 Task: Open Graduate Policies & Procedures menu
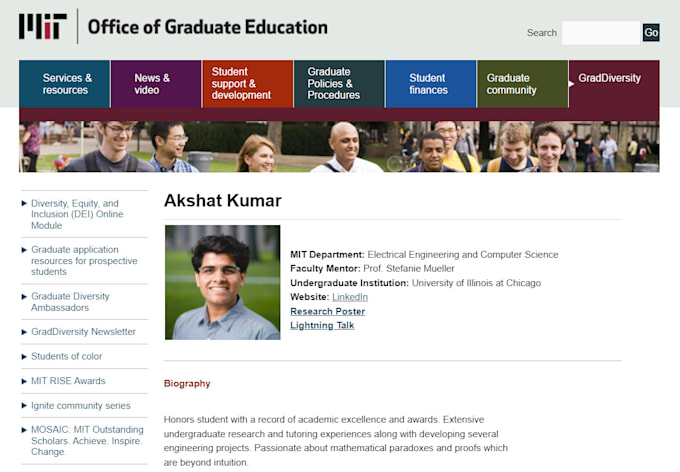click(339, 84)
